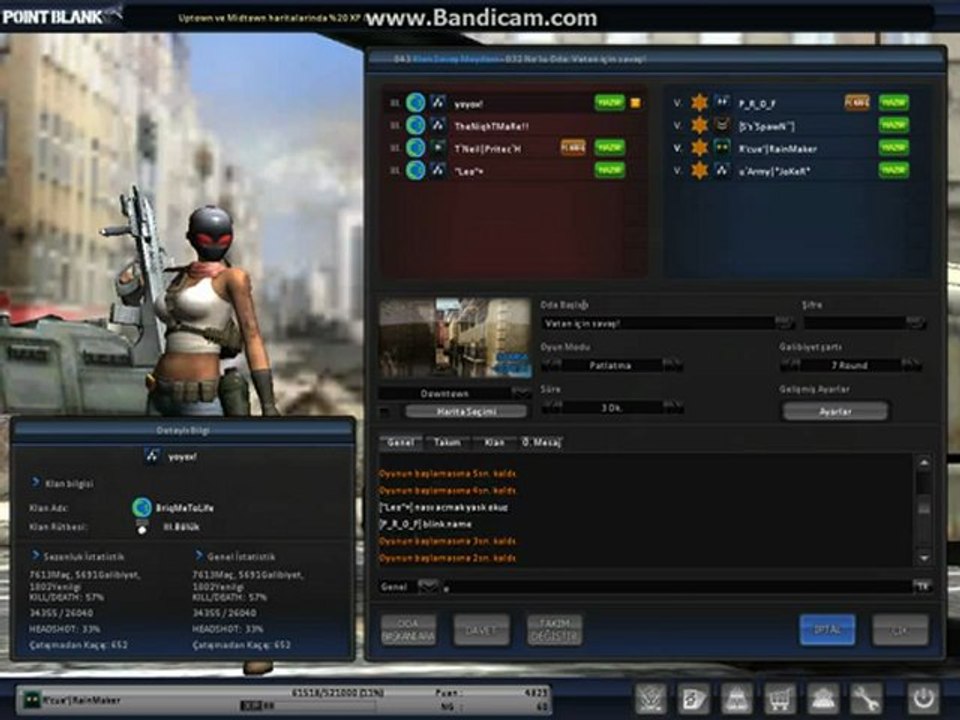Click the PC cafe badge next to P_R_O_F
The image size is (960, 720).
click(x=857, y=102)
